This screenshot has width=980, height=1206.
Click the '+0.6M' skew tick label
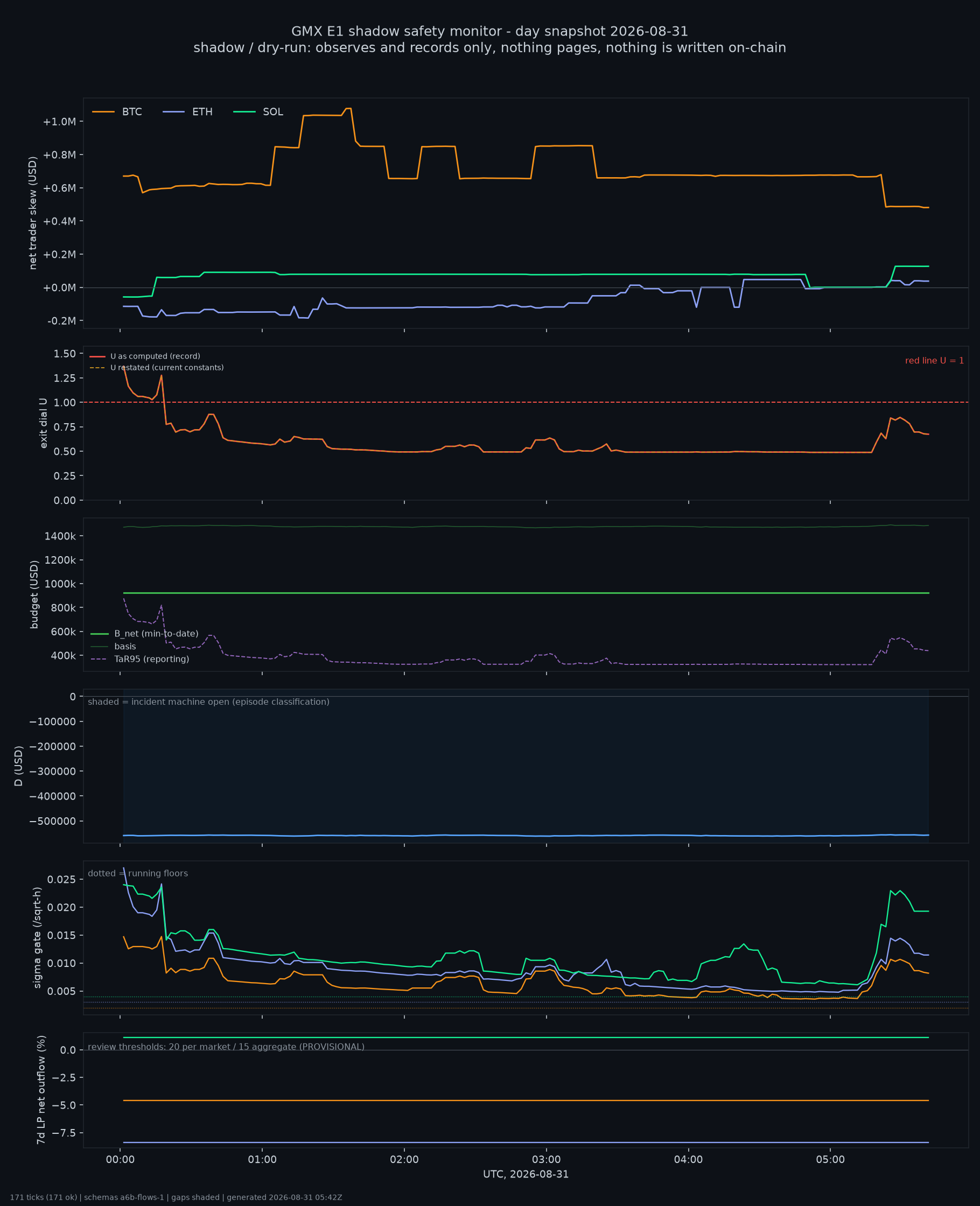tap(59, 188)
